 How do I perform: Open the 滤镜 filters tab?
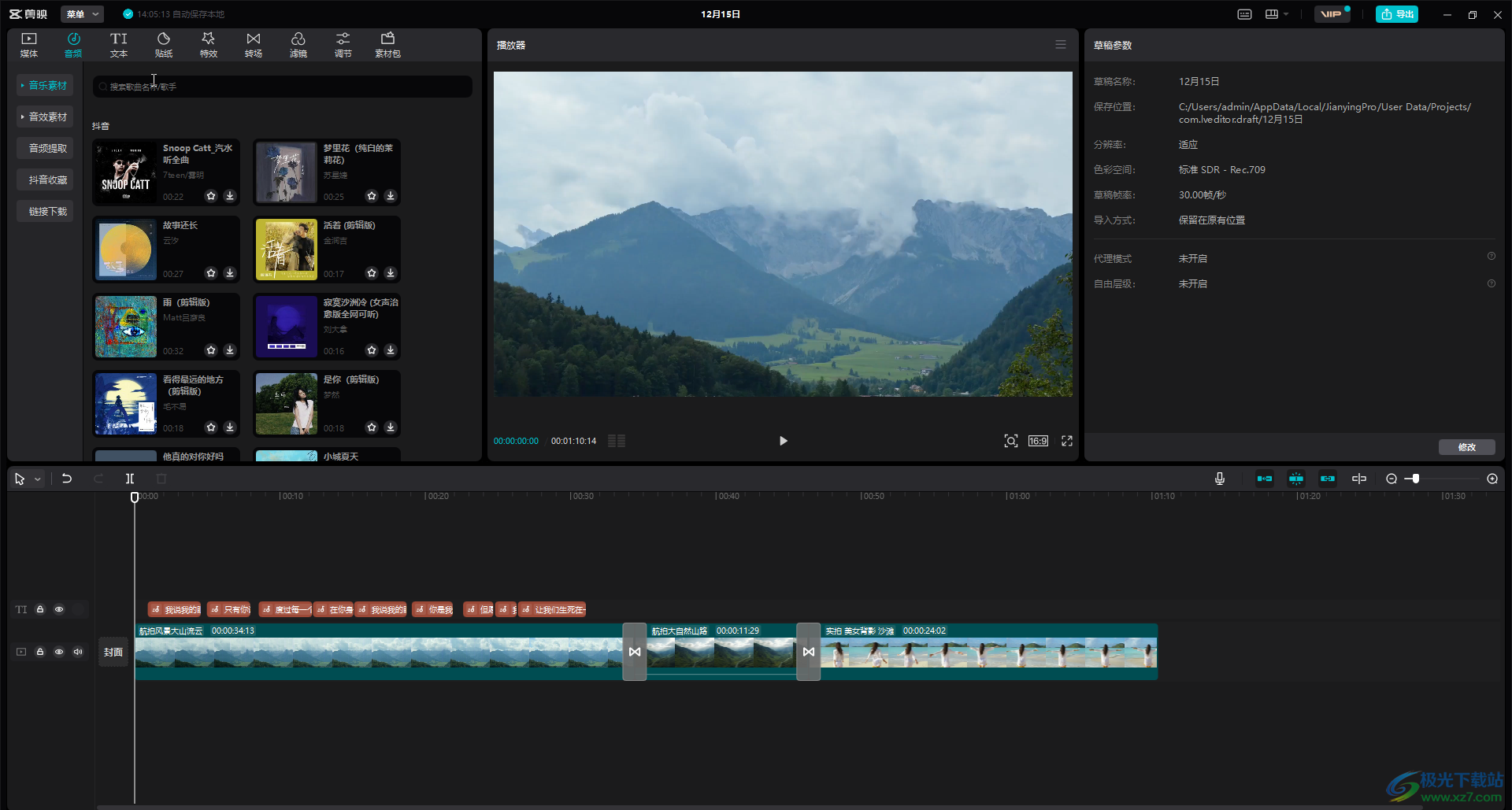298,45
